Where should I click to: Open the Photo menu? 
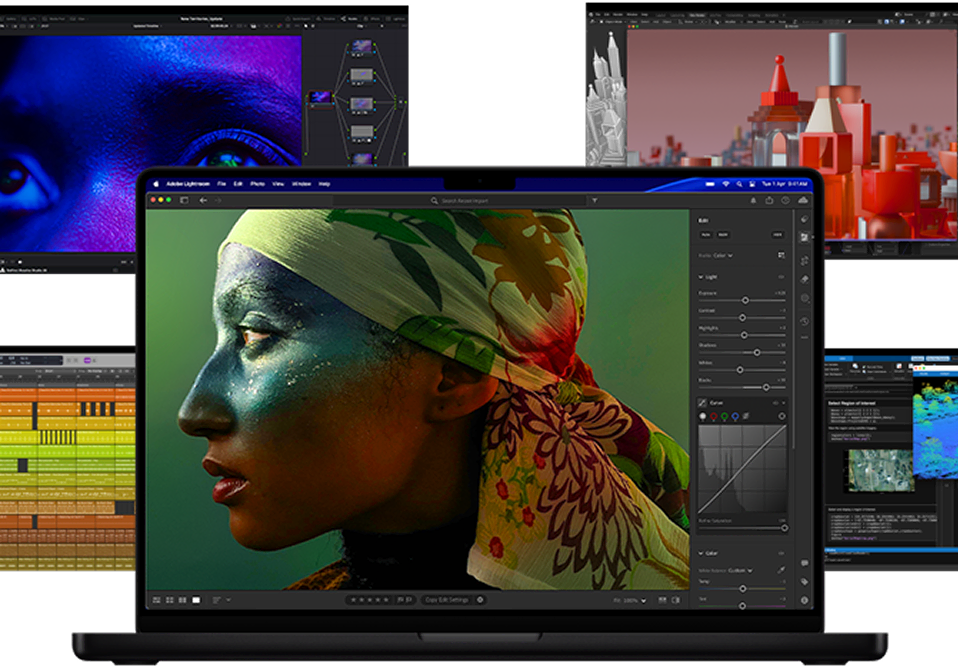pyautogui.click(x=257, y=184)
